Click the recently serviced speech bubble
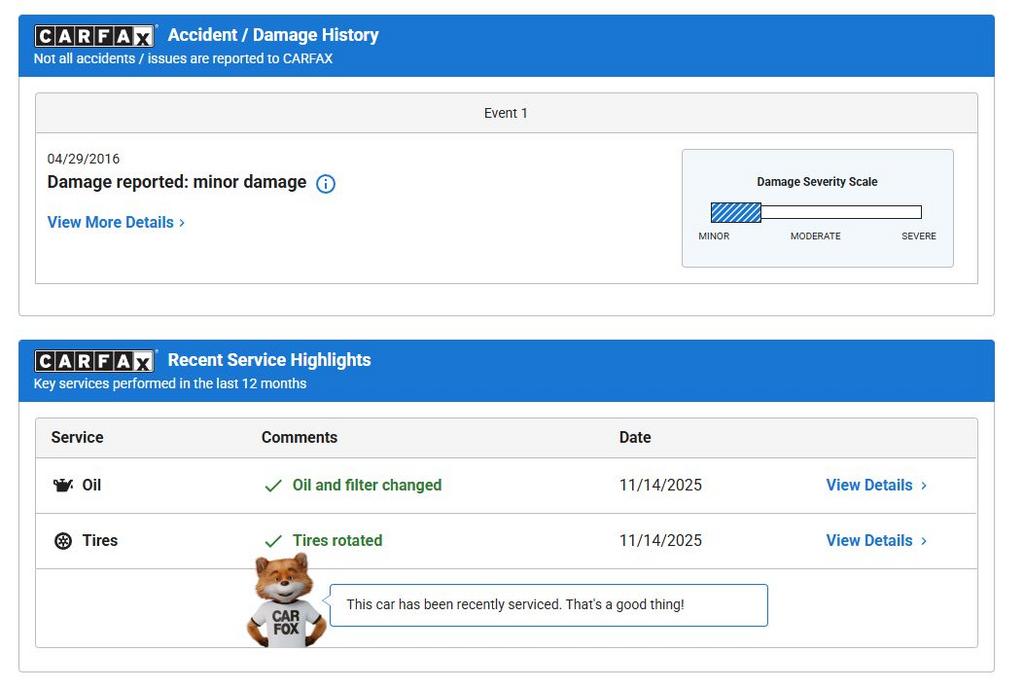 (x=548, y=605)
